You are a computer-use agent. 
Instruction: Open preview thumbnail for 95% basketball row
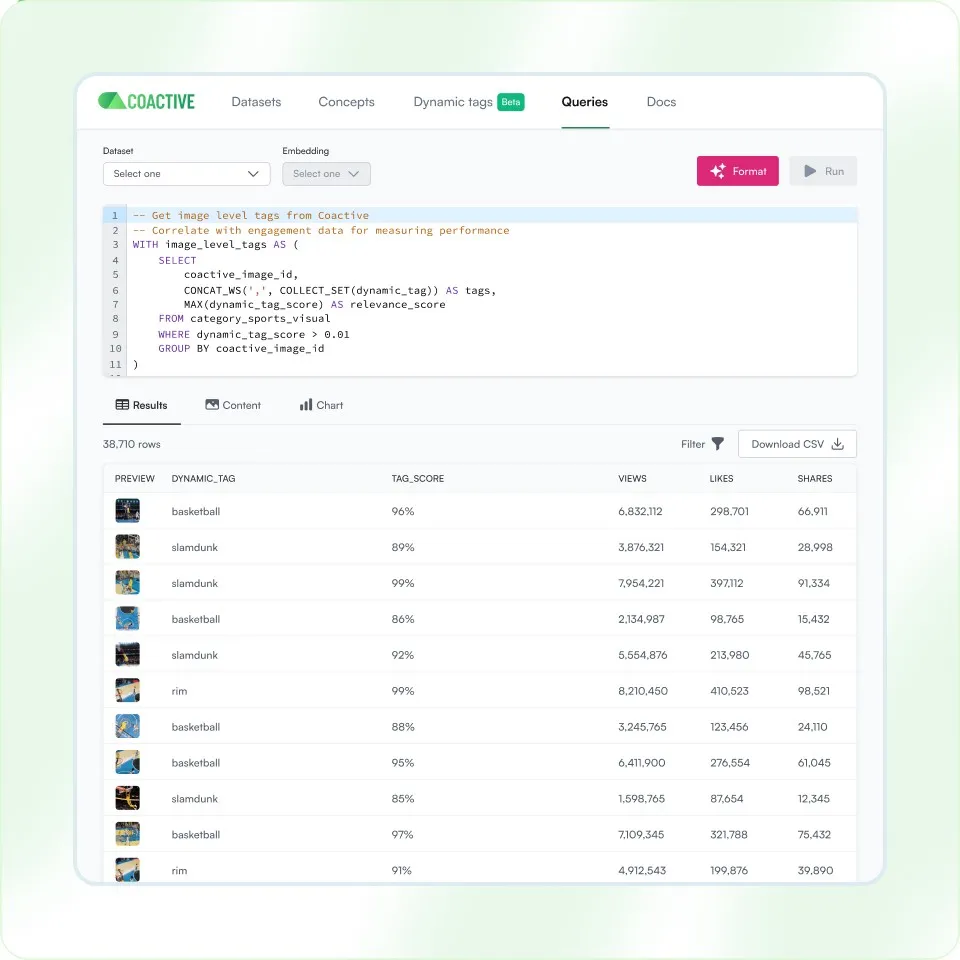[x=127, y=763]
